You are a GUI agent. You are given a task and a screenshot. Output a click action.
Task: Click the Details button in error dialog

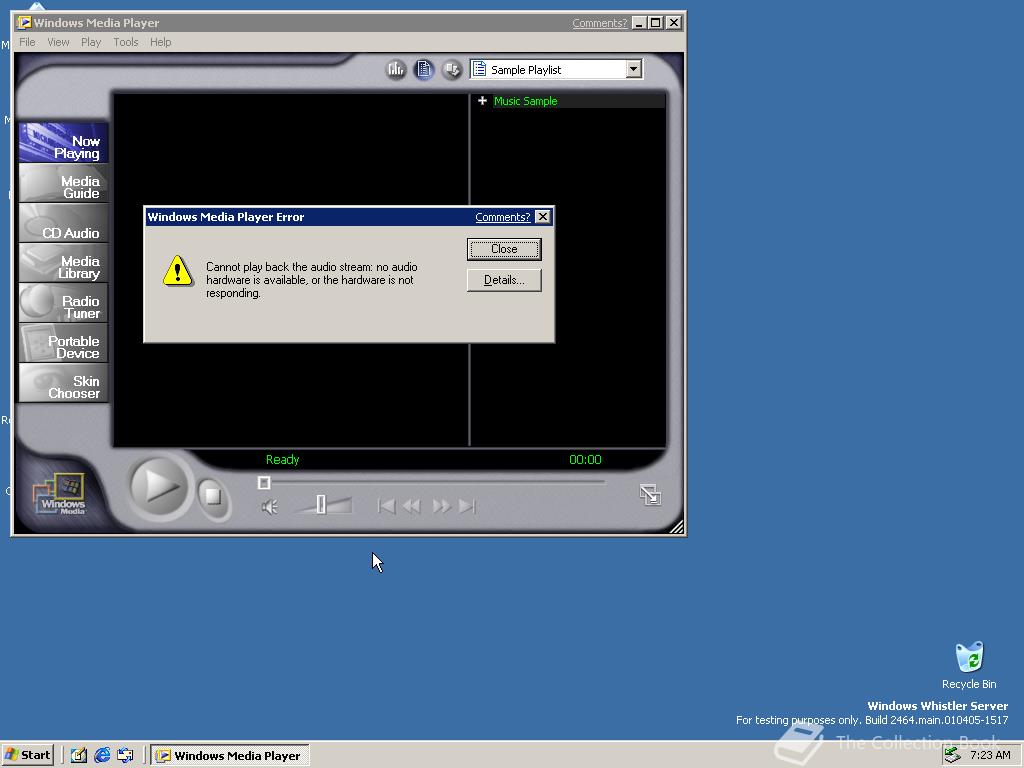point(504,280)
